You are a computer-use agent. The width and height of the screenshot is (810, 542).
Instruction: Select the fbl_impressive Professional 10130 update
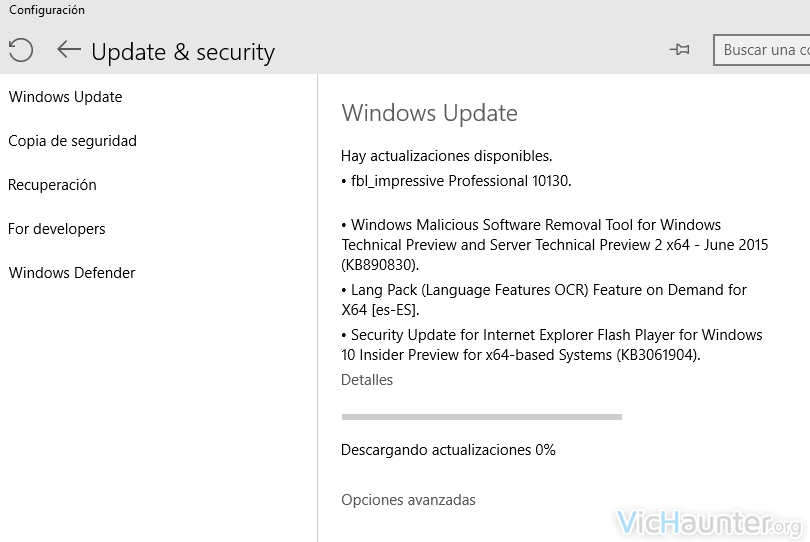pyautogui.click(x=456, y=181)
